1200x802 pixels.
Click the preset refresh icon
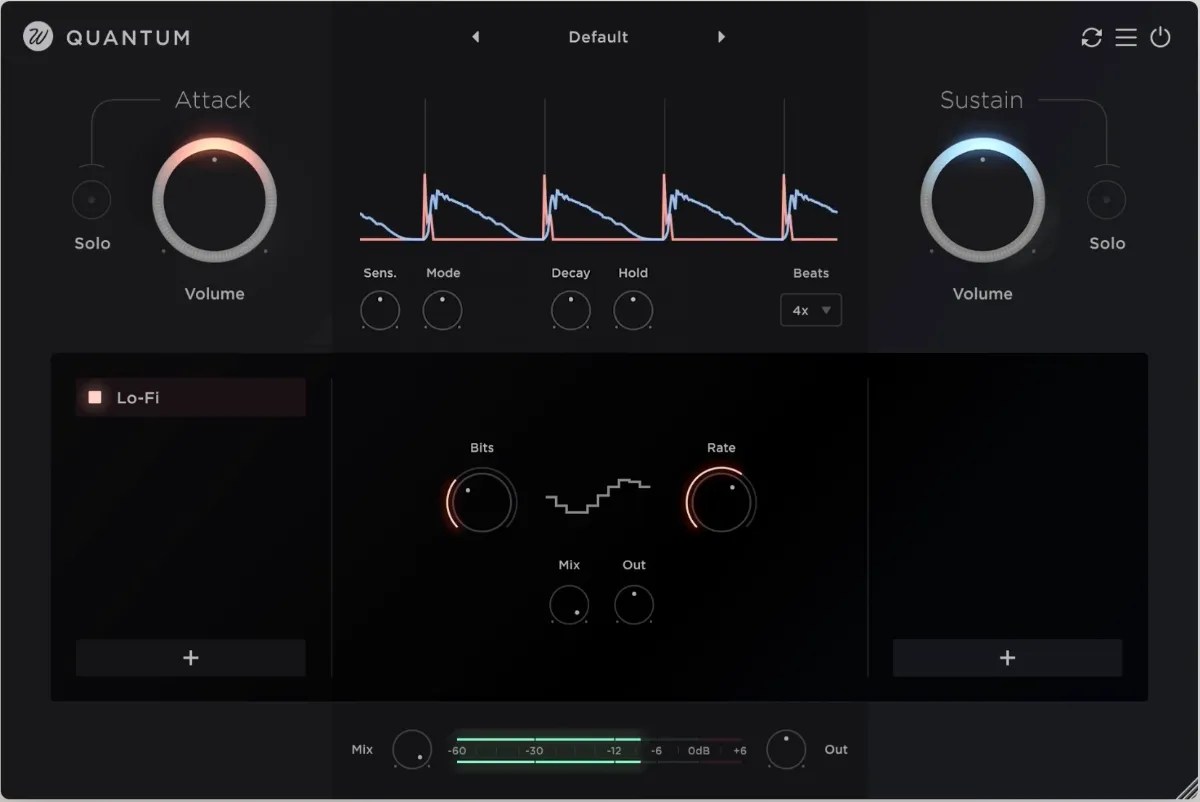1092,37
